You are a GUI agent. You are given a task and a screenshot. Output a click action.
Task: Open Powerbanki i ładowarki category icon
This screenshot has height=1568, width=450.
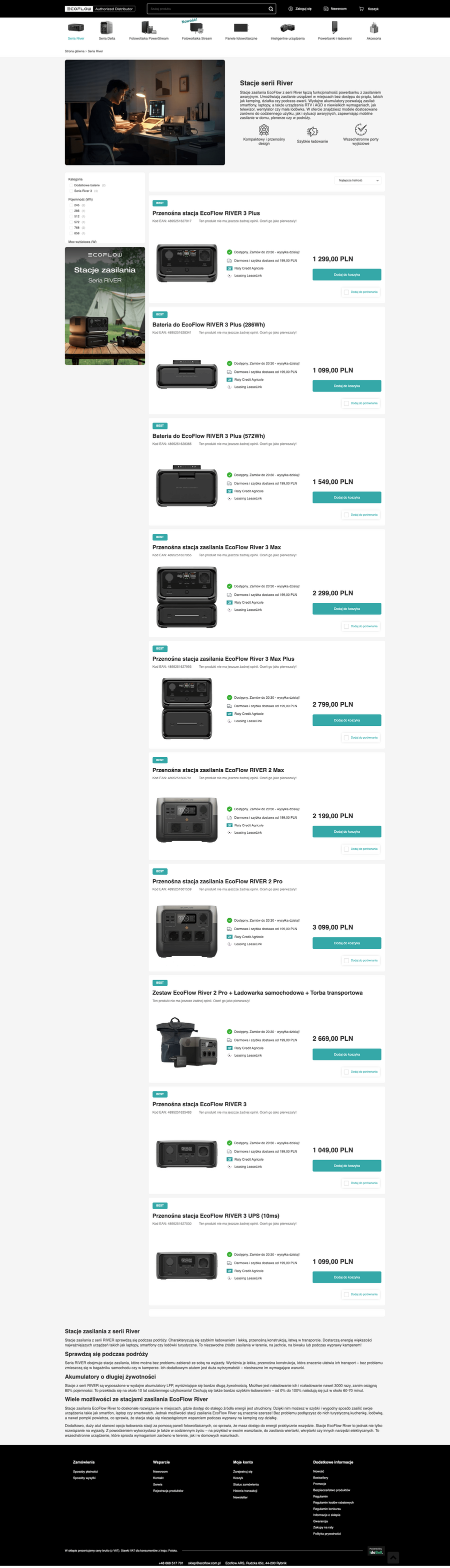click(335, 27)
